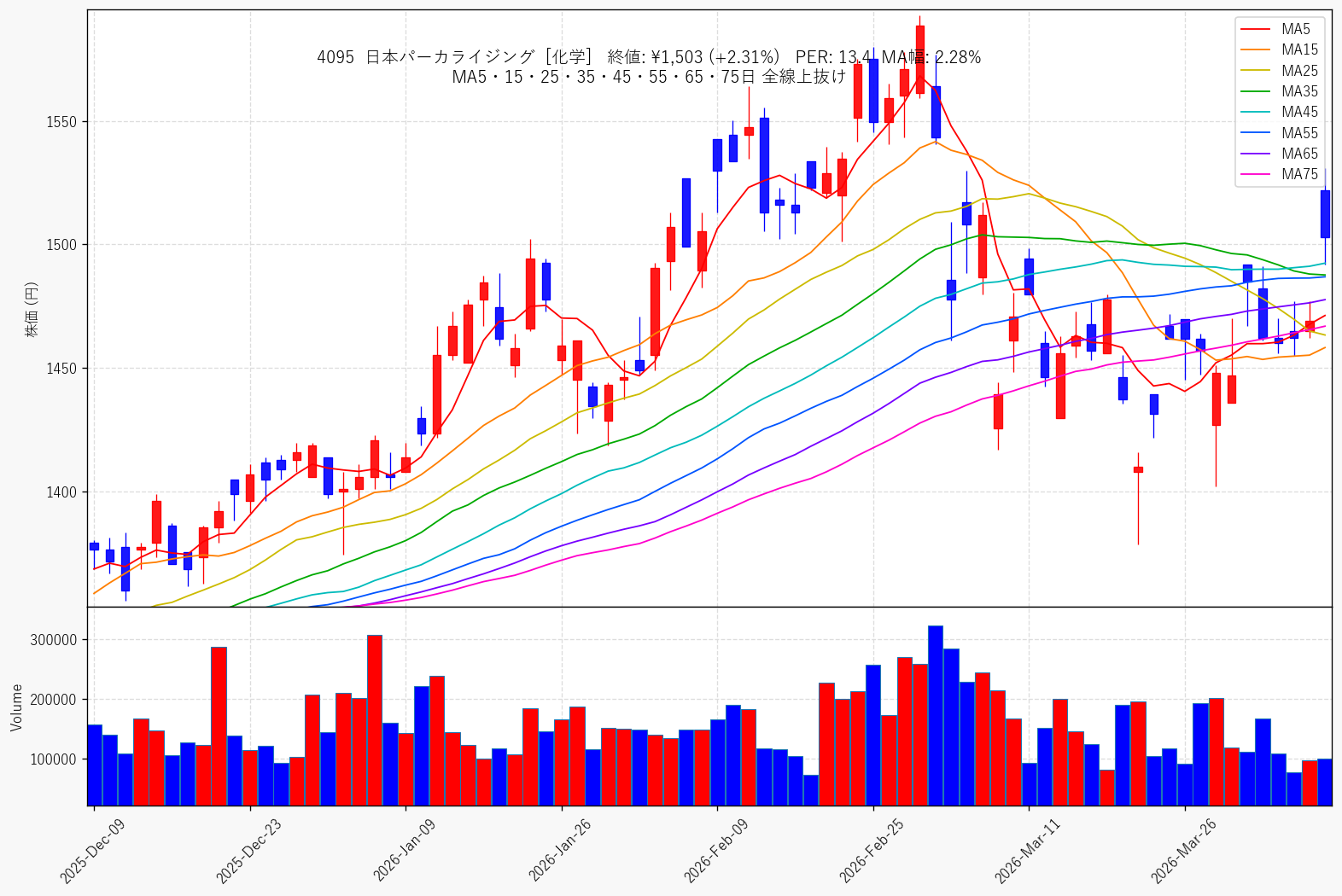Screen dimensions: 1342x896
Task: Click the MA15 legend entry
Action: tap(1280, 49)
